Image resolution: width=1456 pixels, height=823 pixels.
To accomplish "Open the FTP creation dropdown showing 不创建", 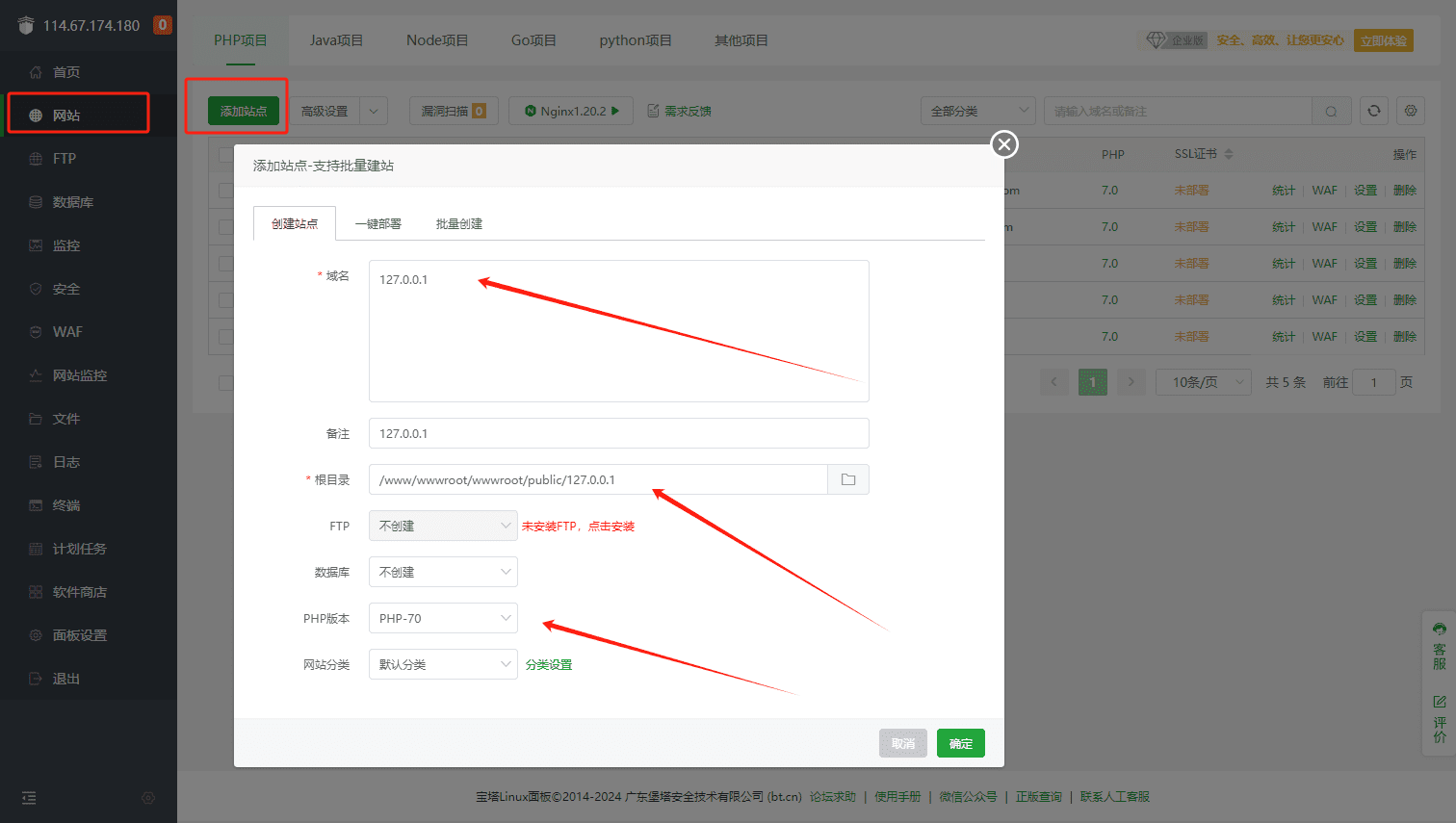I will click(x=442, y=525).
